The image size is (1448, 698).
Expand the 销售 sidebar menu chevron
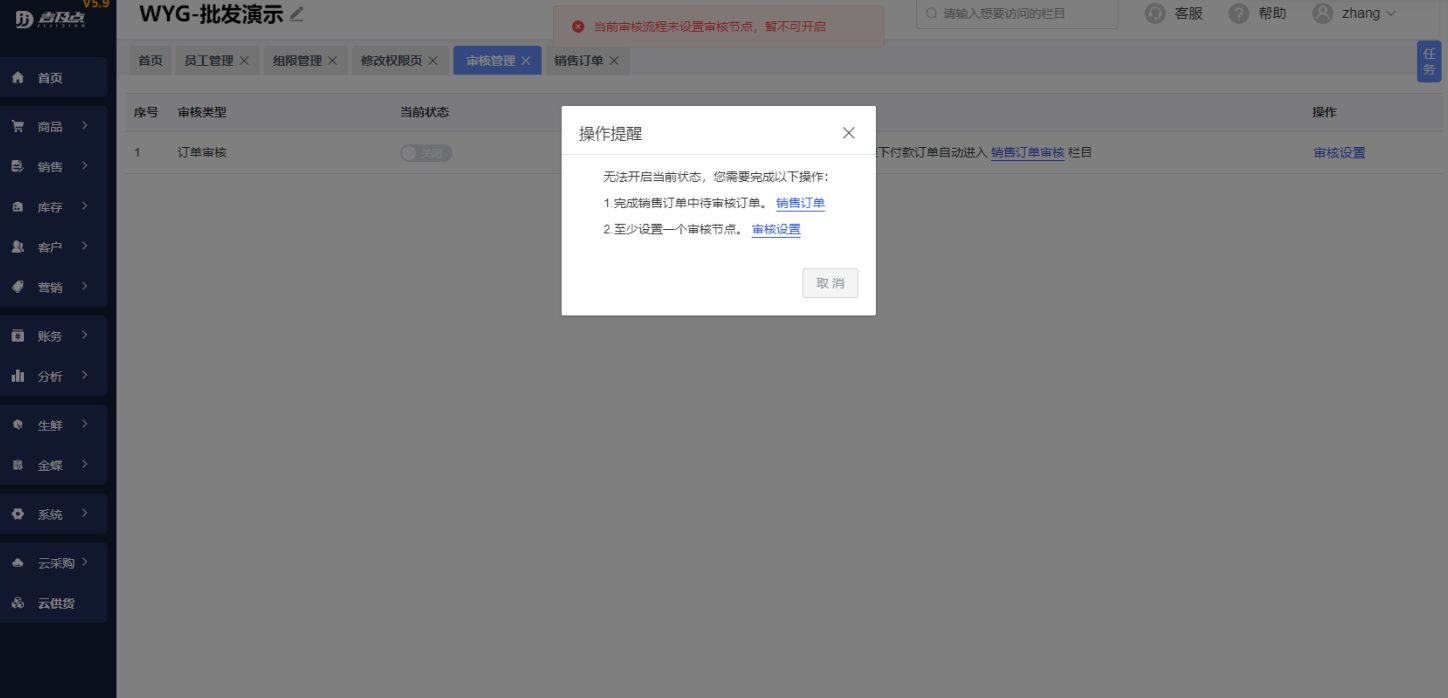click(86, 166)
